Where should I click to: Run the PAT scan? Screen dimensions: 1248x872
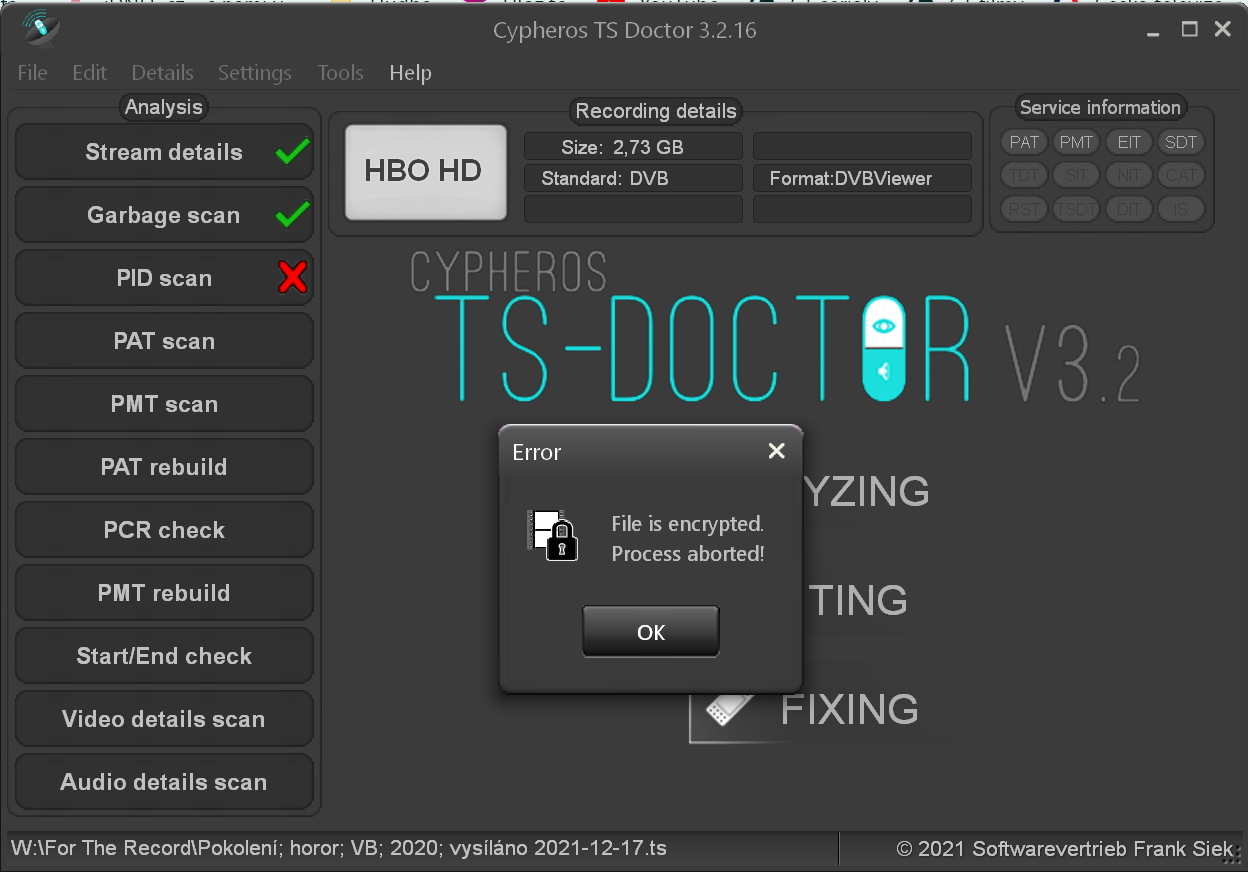click(x=164, y=341)
